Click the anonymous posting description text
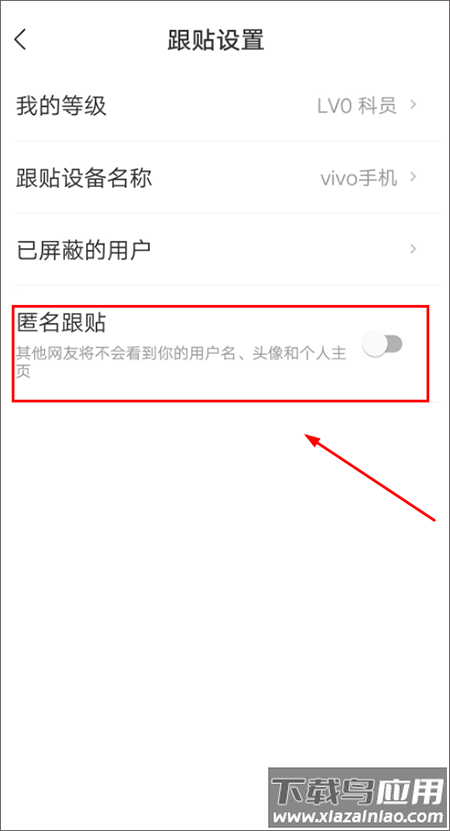 [181, 362]
